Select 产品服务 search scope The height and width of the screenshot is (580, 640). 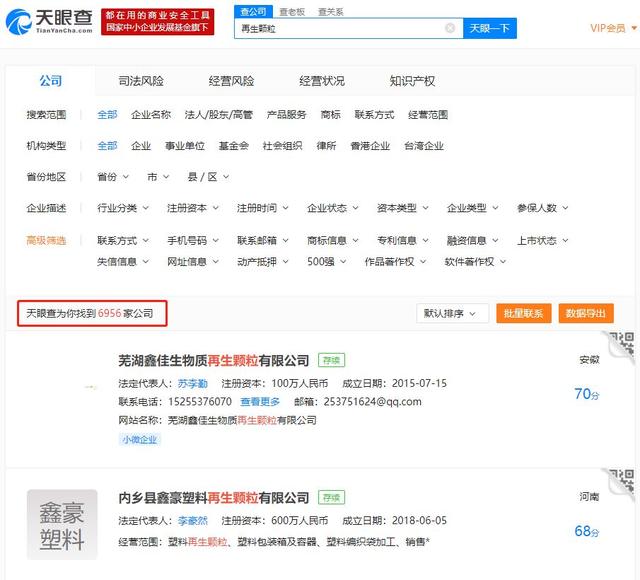[287, 115]
